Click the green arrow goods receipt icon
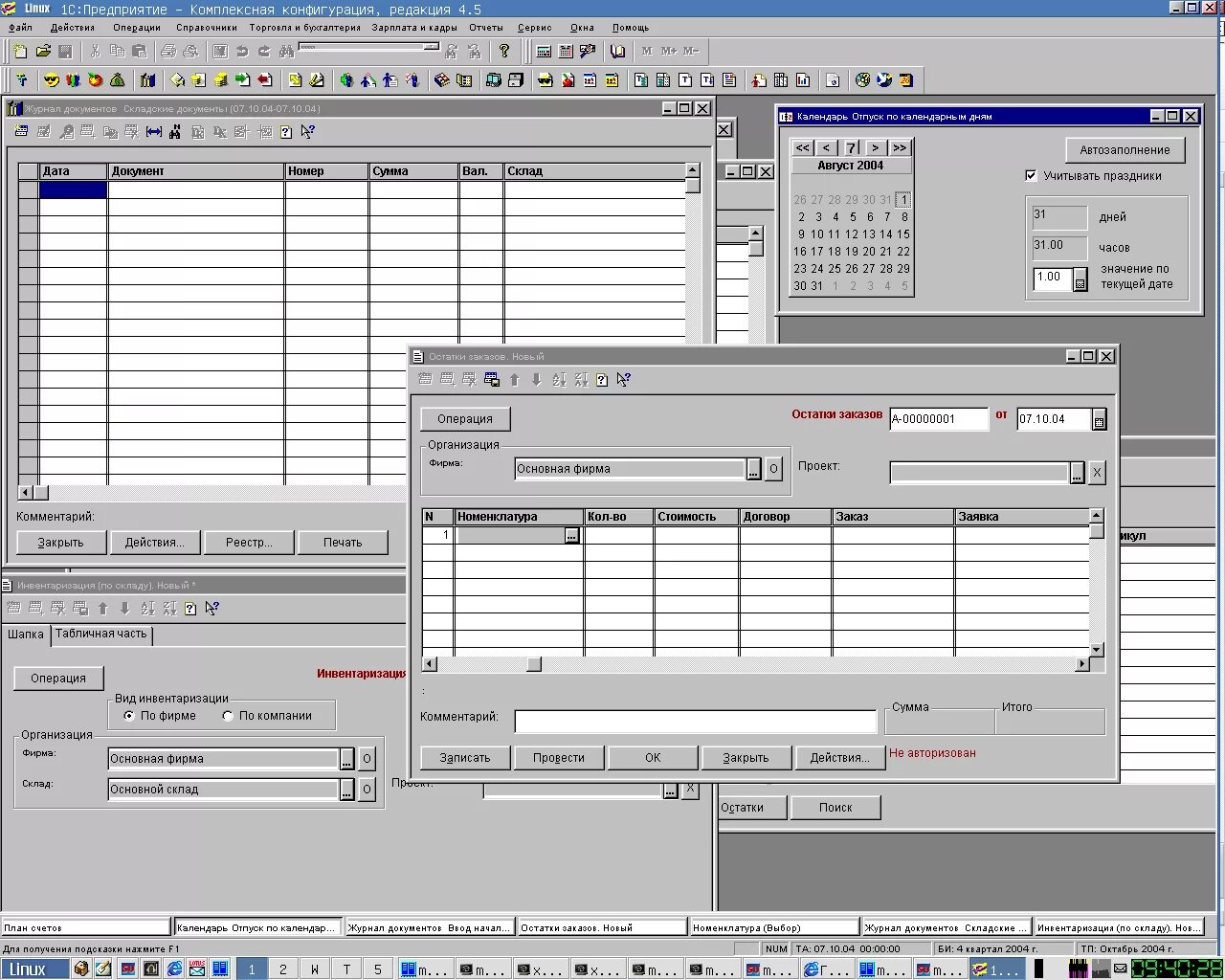The height and width of the screenshot is (980, 1225). coord(242,80)
